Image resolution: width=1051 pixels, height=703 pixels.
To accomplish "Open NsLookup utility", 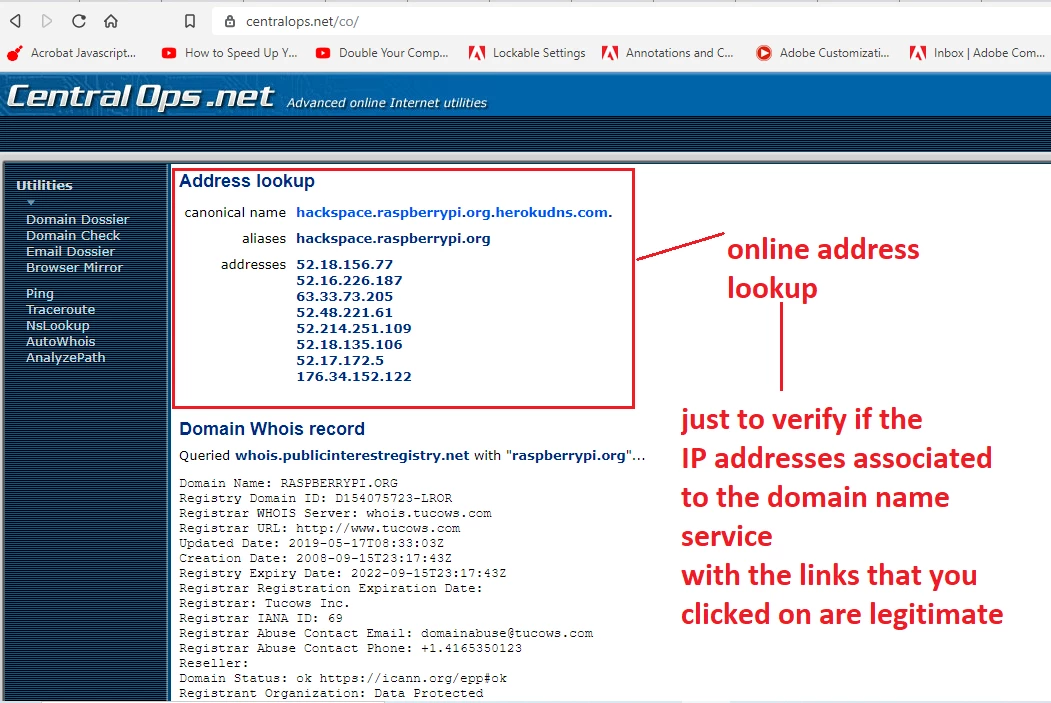I will [x=58, y=326].
